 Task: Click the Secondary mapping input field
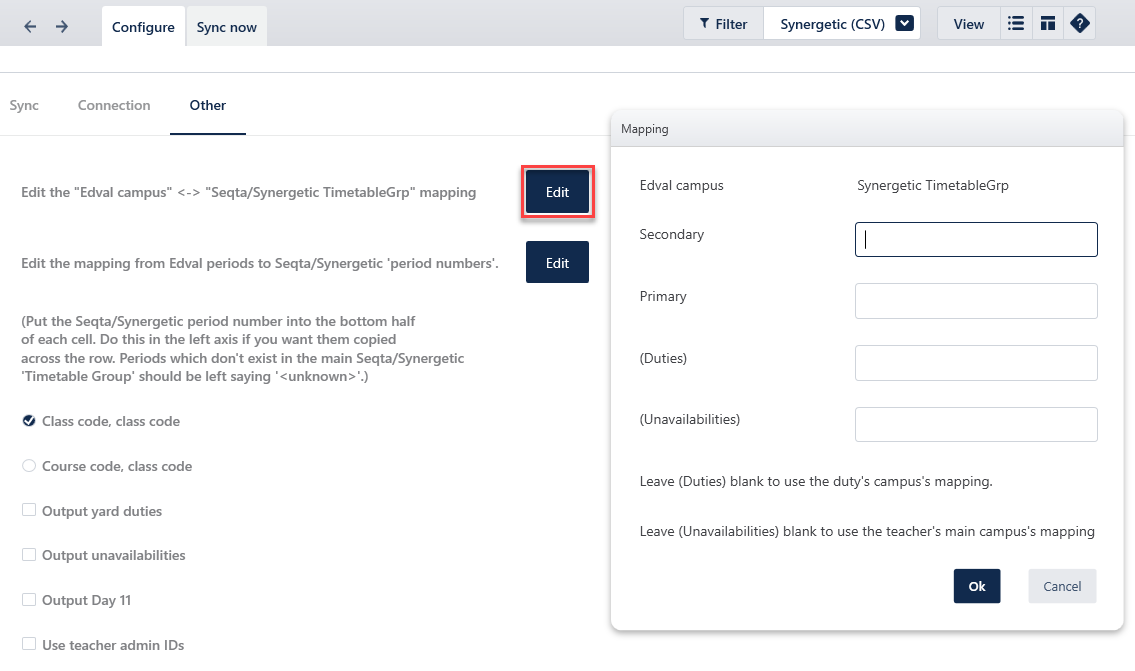tap(976, 240)
